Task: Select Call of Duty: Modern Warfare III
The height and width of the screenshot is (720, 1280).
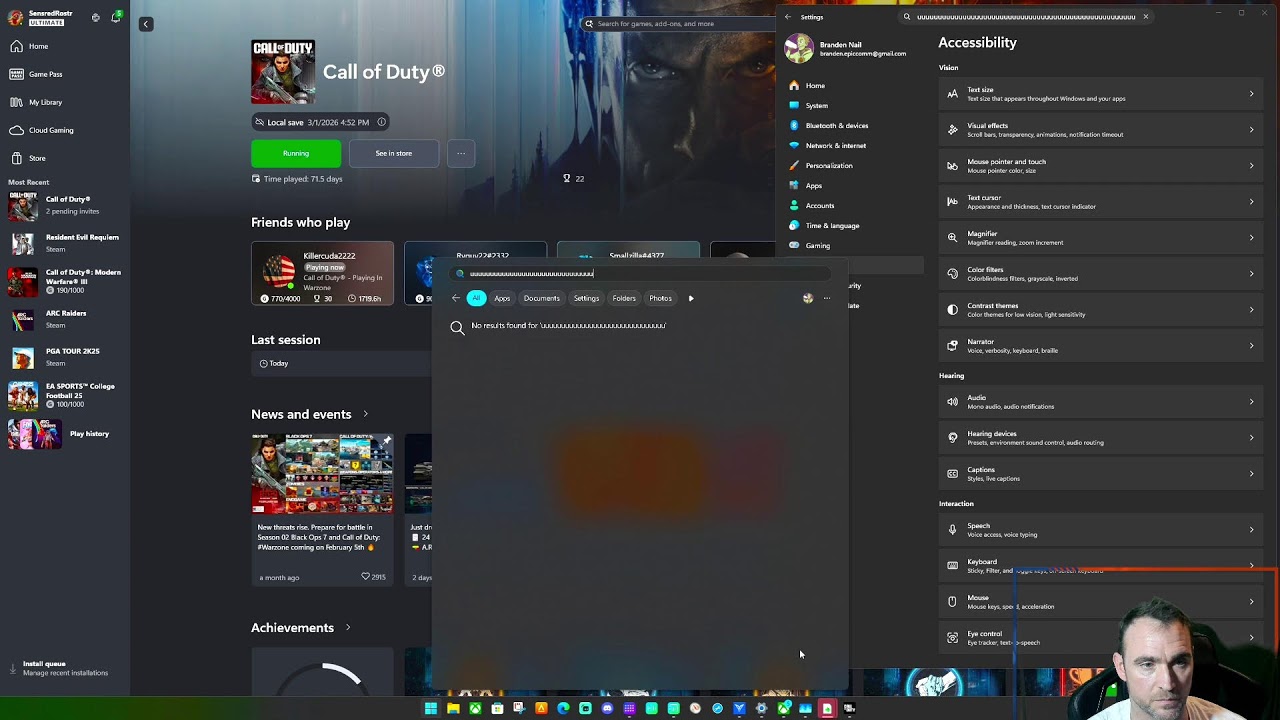Action: click(x=65, y=281)
